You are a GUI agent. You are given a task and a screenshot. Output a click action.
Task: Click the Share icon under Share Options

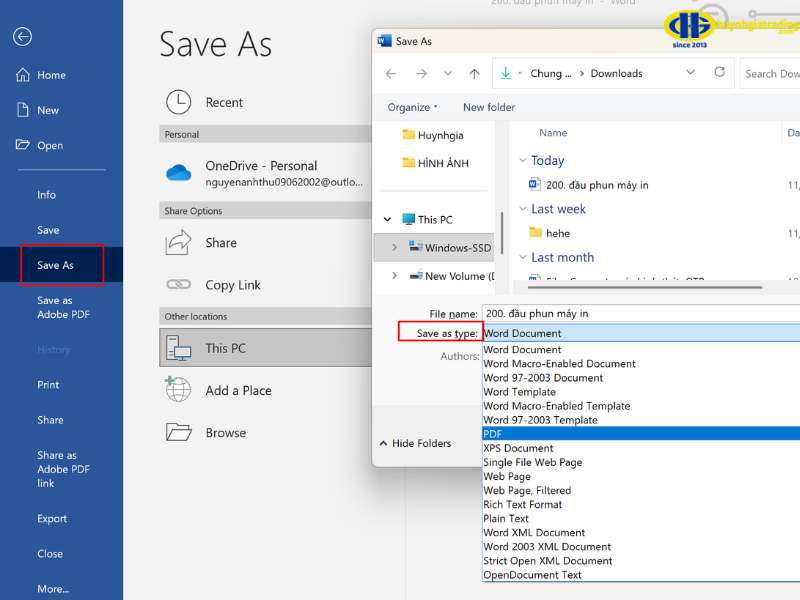(x=180, y=242)
